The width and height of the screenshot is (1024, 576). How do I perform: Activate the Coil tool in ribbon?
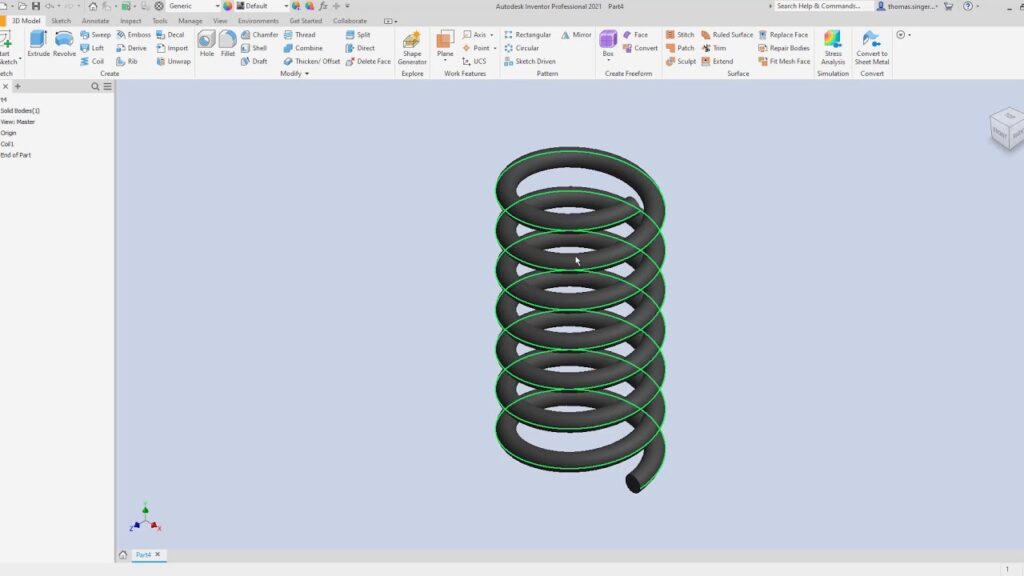92,61
